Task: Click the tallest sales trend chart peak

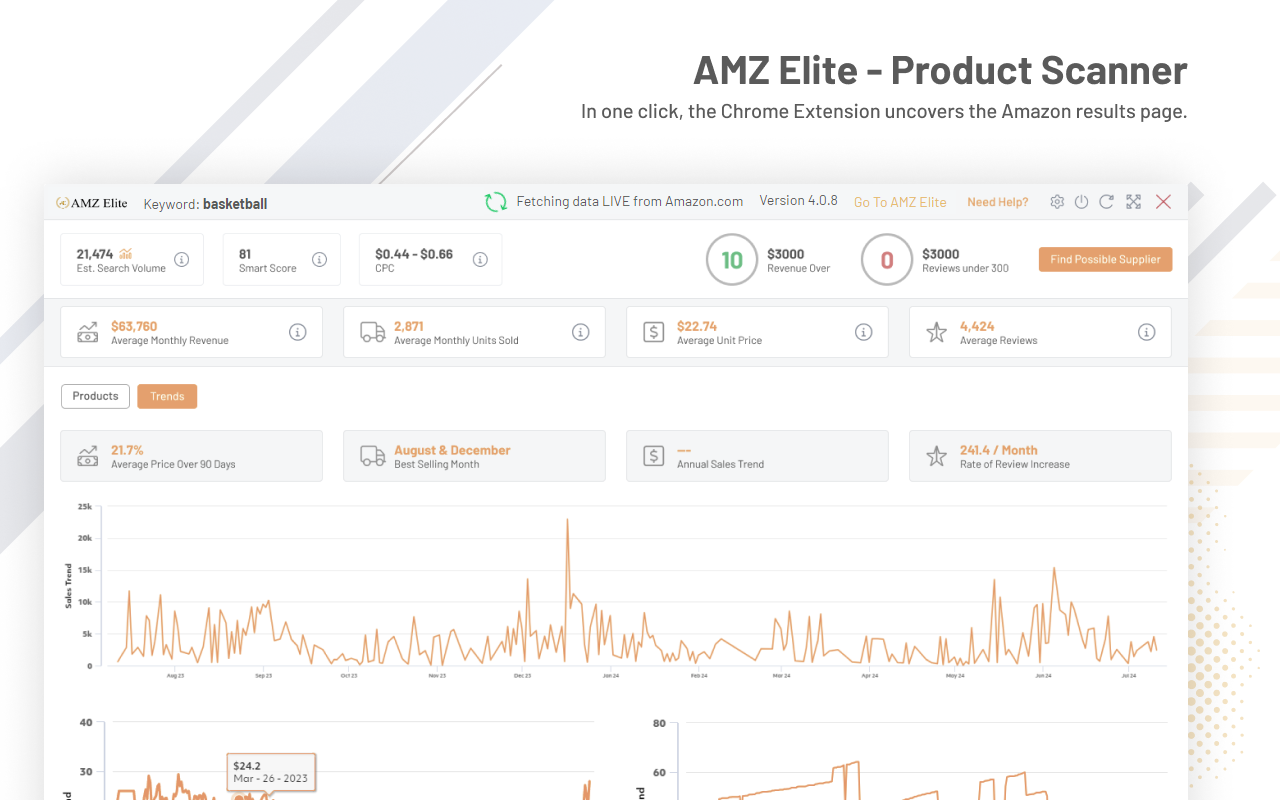Action: tap(567, 520)
